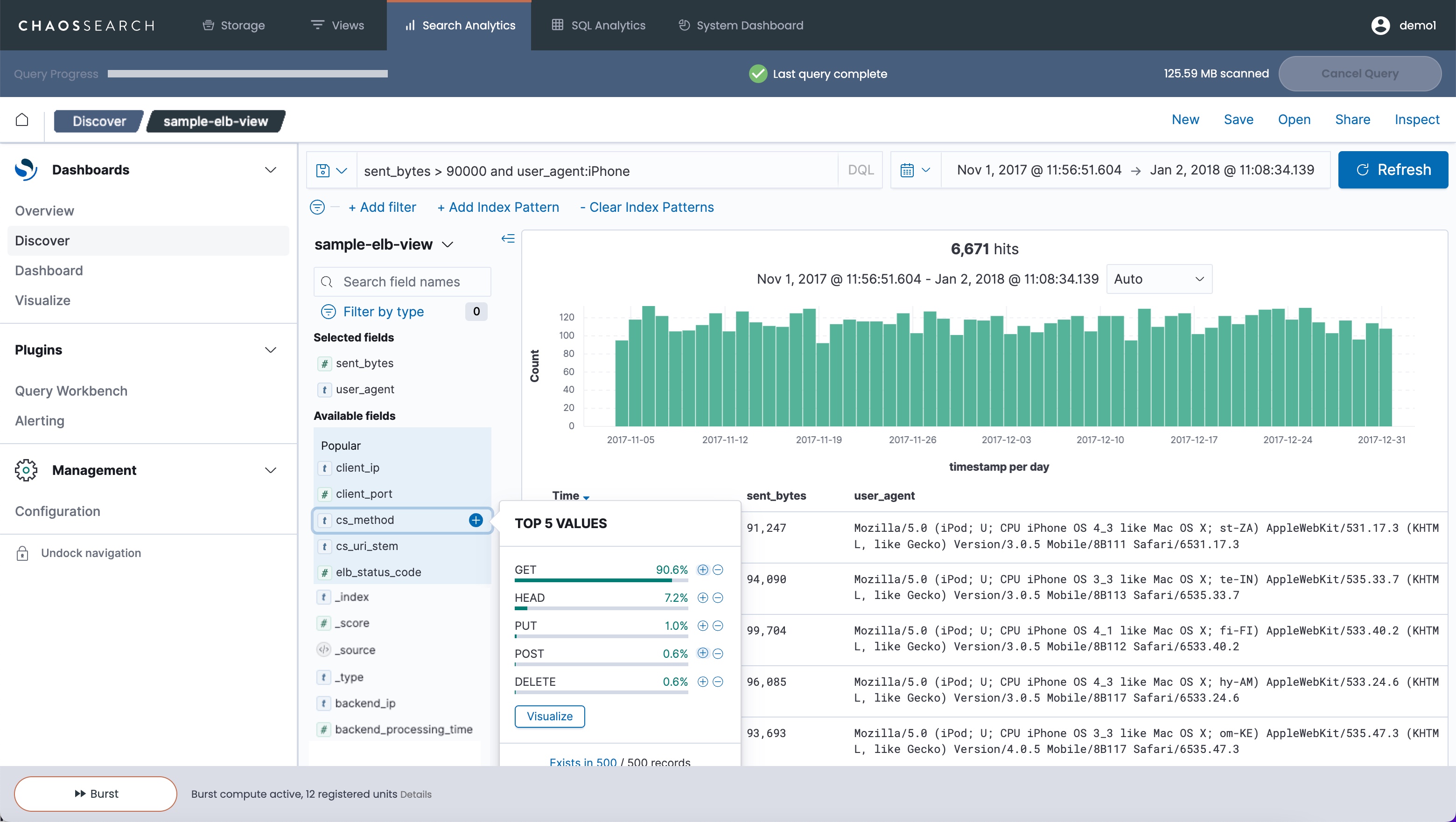Filter for HEAD value with plus icon
1456x822 pixels.
coord(702,598)
